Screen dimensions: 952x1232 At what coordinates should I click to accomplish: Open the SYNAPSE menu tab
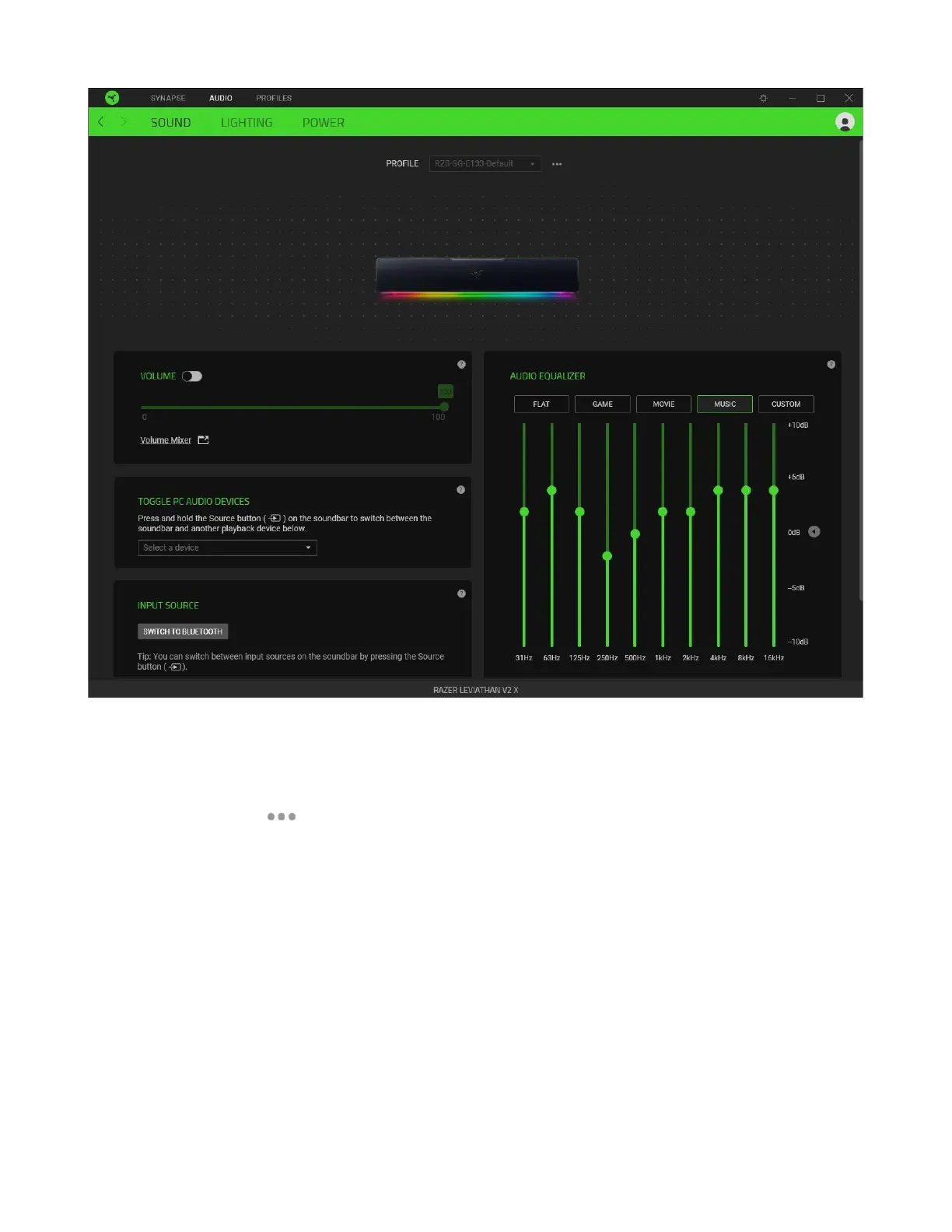pos(168,98)
